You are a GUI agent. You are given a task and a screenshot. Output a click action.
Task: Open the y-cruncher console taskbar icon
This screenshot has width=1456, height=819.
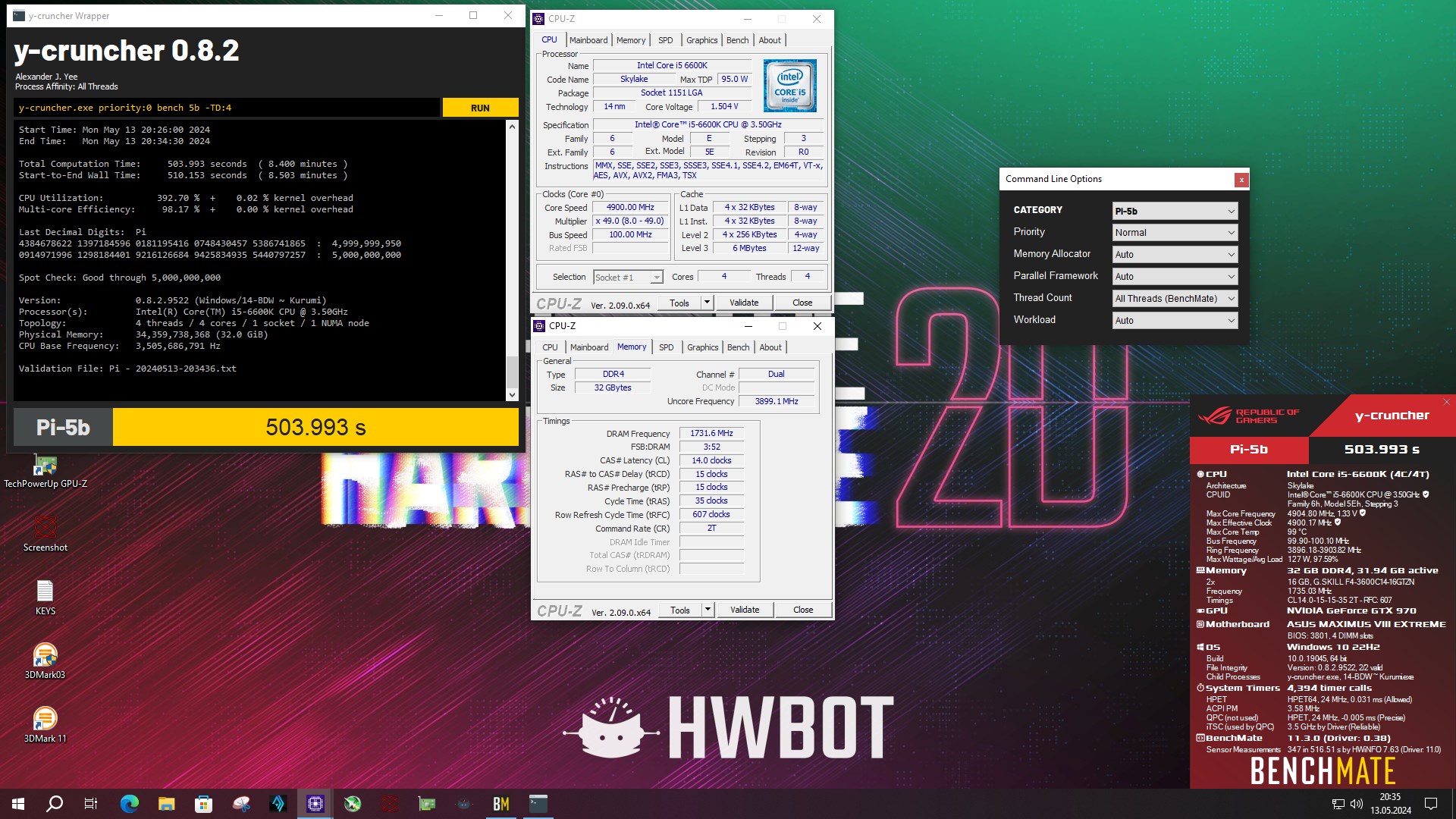(x=538, y=804)
